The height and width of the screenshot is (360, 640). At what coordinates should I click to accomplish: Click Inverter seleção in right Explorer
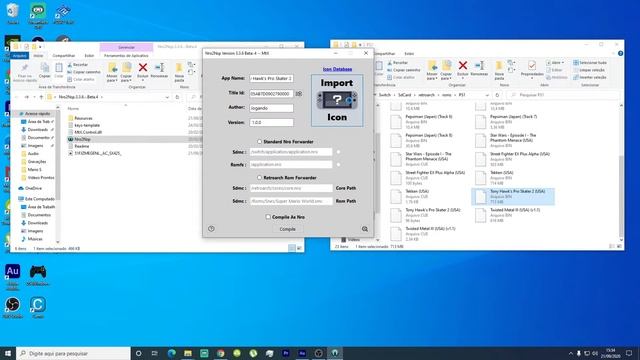[x=590, y=78]
